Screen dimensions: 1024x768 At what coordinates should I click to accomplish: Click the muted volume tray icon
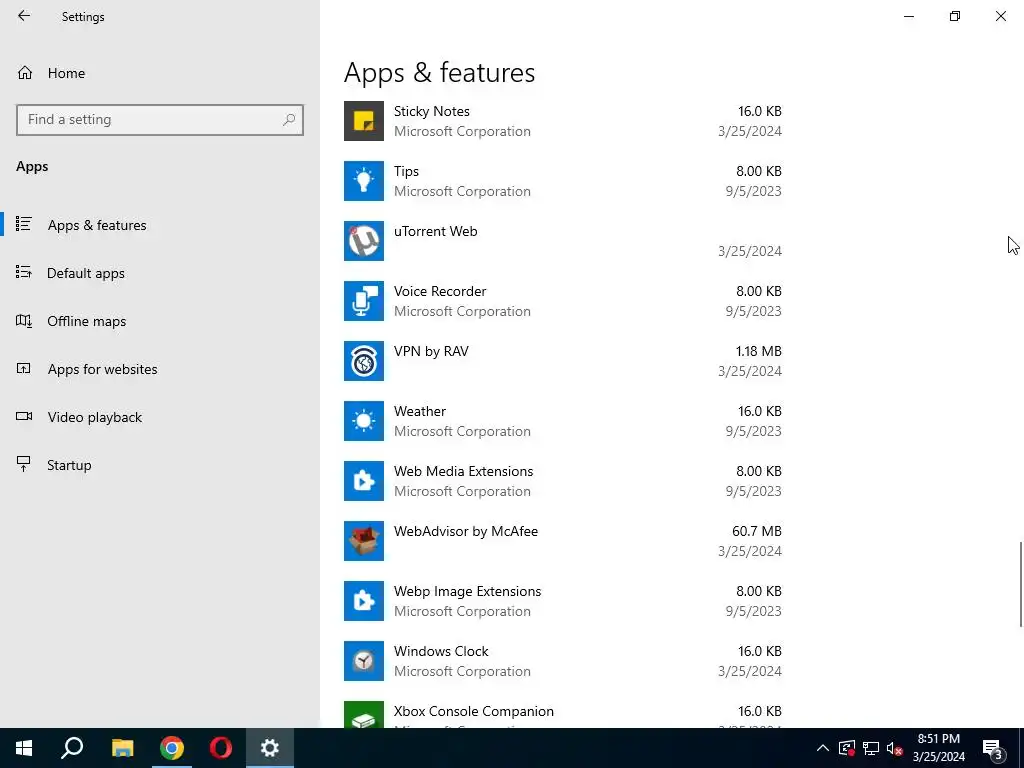[895, 748]
